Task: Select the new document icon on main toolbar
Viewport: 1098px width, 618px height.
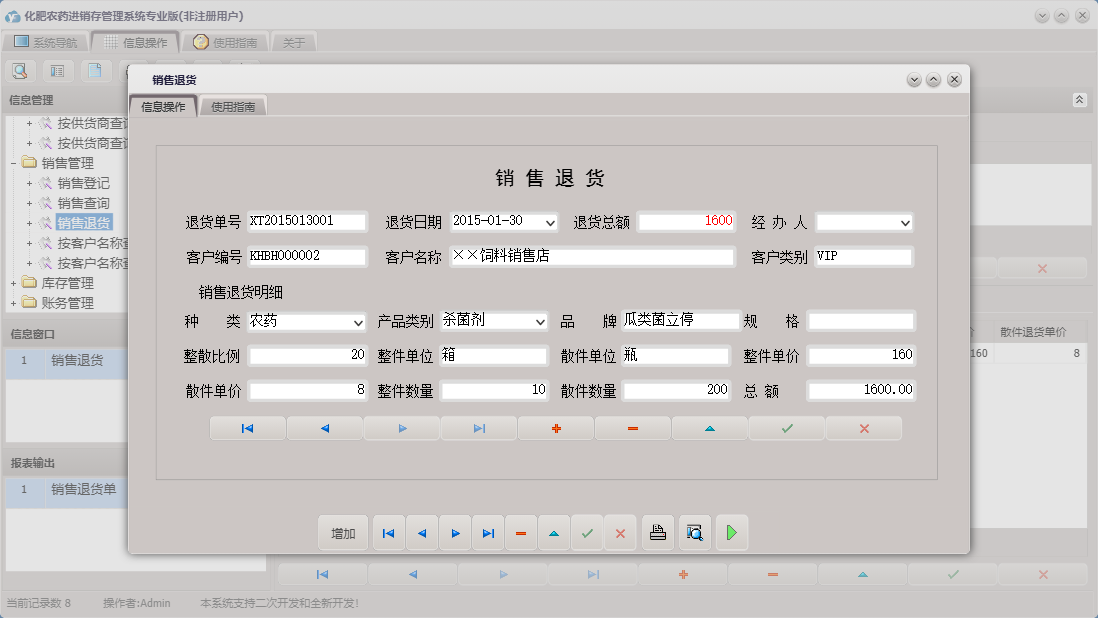Action: 94,70
